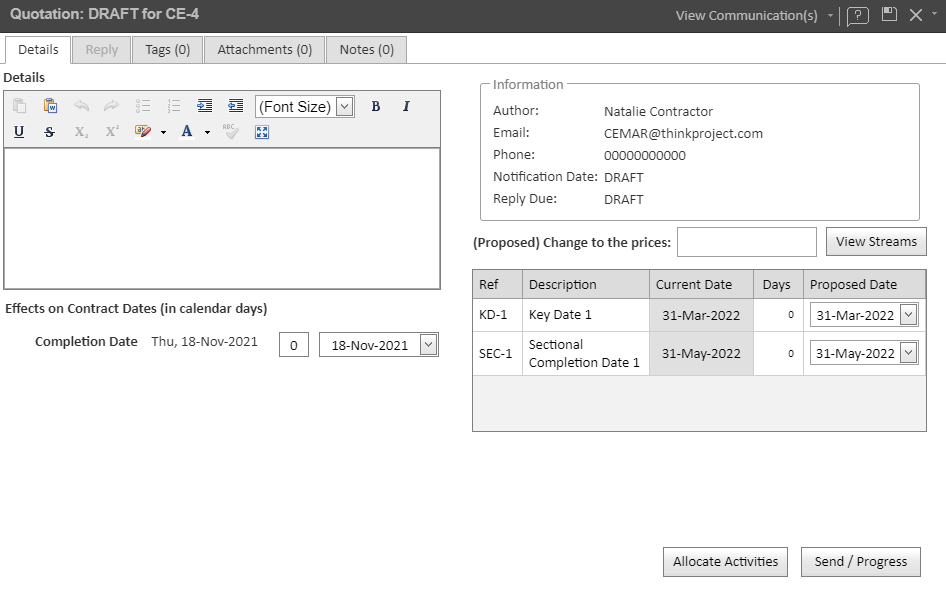Open the Help speech bubble icon
The width and height of the screenshot is (946, 589).
(x=857, y=16)
